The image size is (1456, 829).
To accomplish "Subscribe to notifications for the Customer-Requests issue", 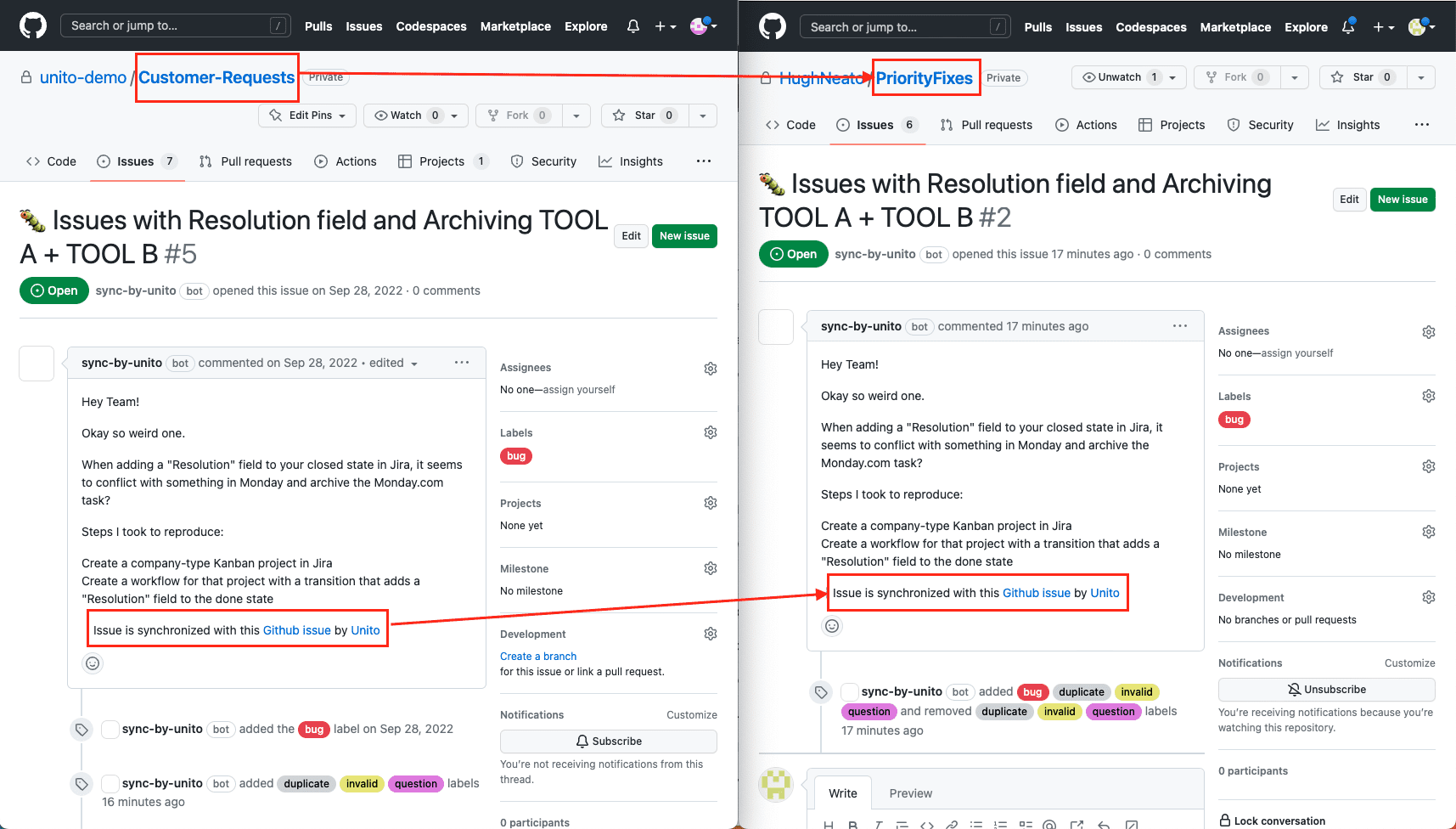I will click(608, 741).
